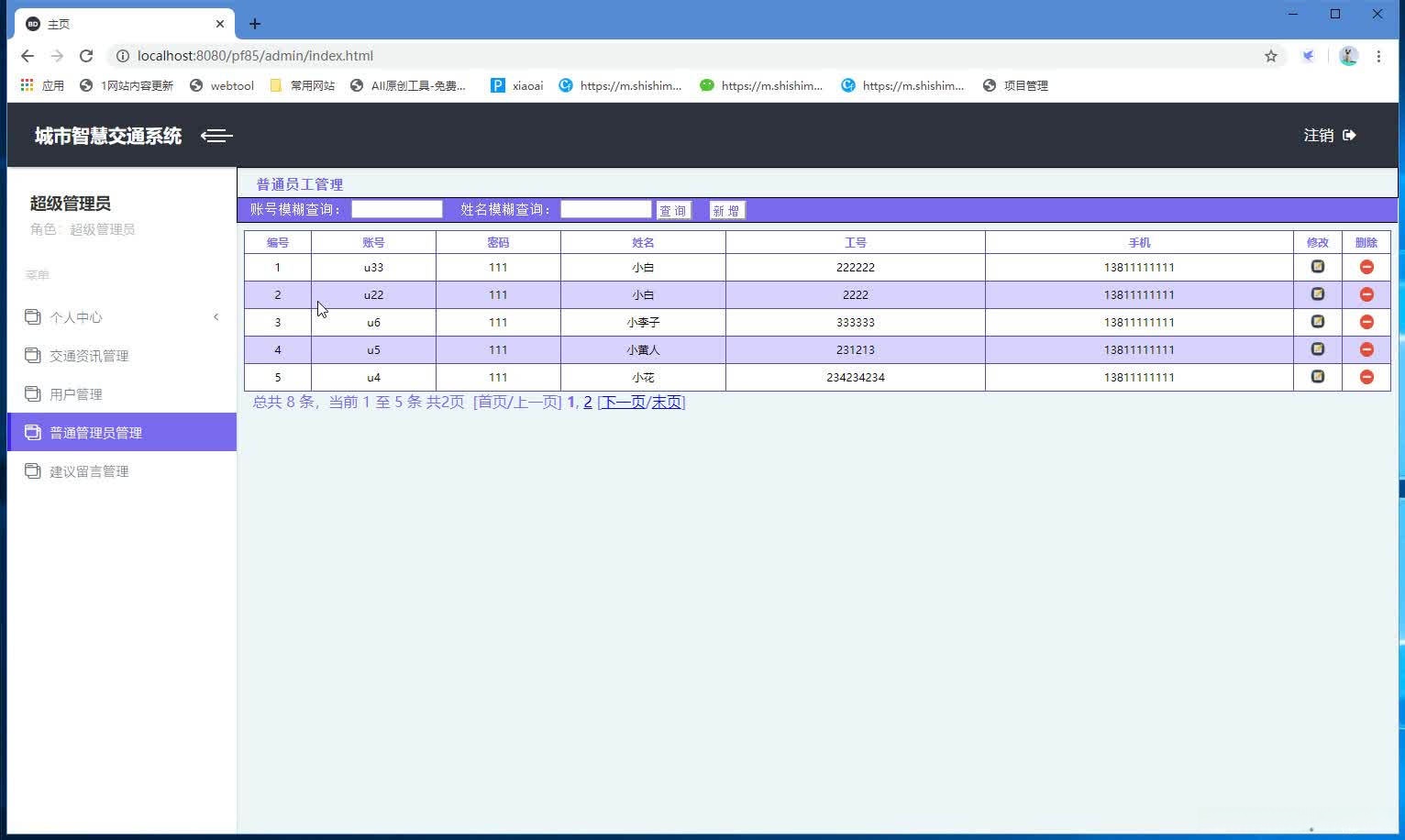Click the 下一页 next page link

click(x=623, y=402)
